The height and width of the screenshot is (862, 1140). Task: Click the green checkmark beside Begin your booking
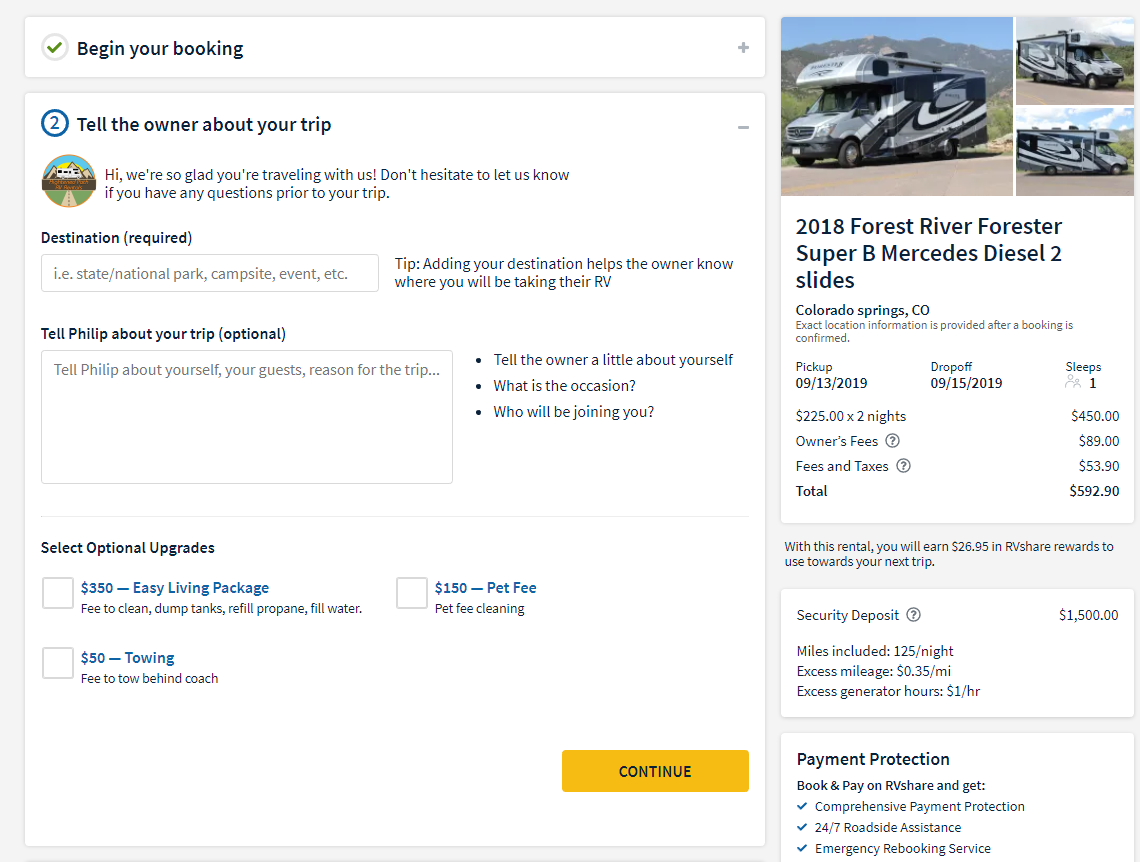pyautogui.click(x=55, y=47)
